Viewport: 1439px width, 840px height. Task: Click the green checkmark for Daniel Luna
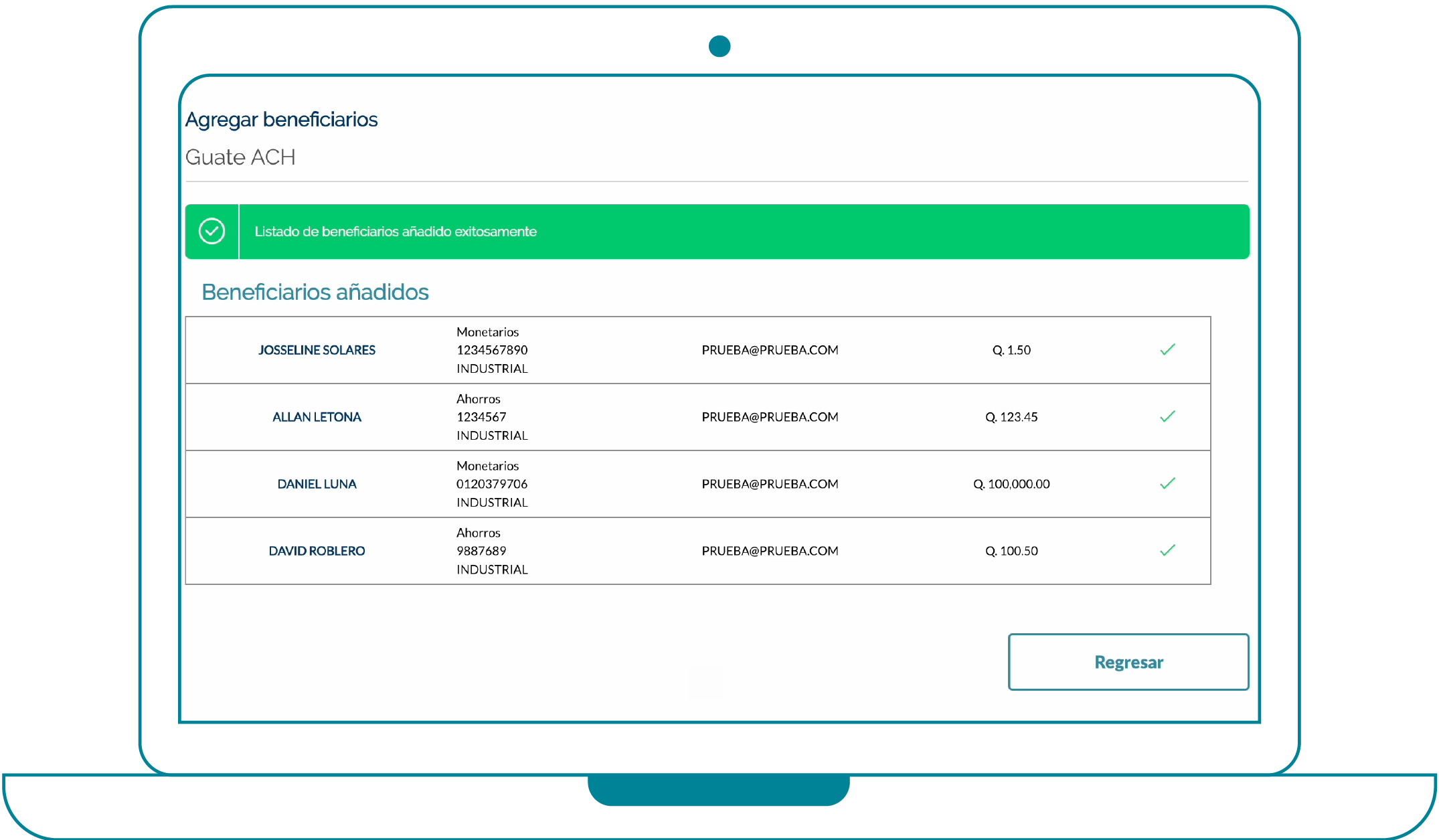[1167, 483]
